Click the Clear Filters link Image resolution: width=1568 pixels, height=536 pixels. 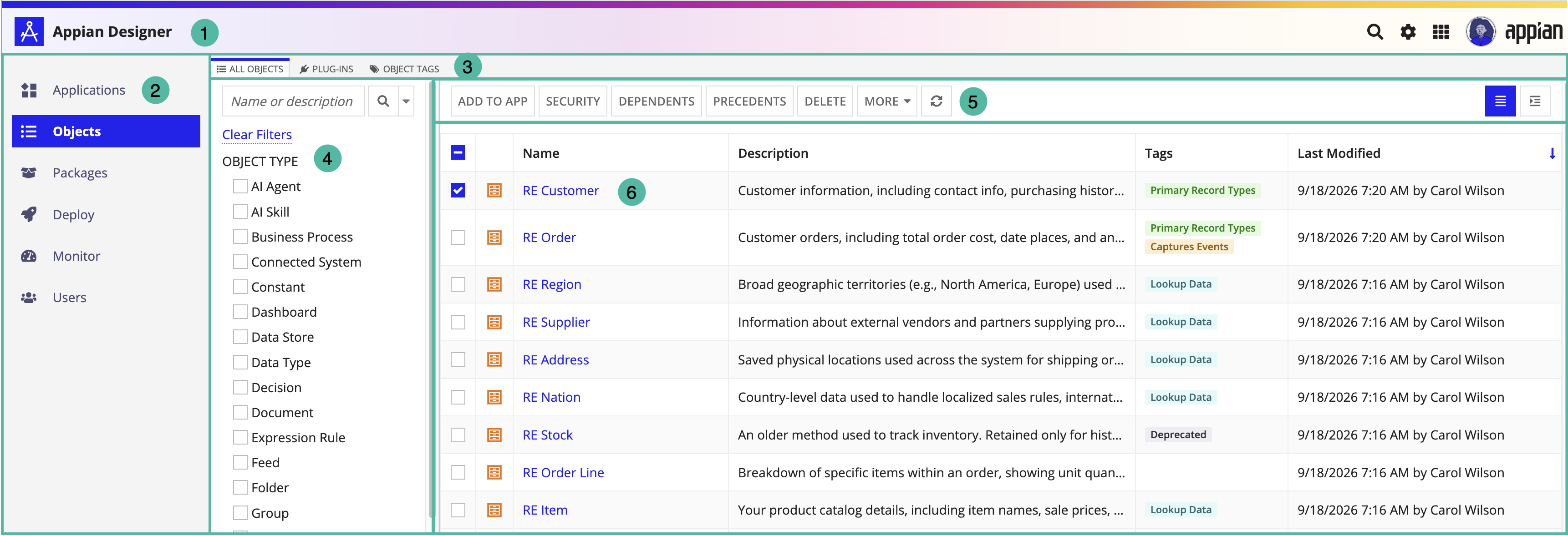(257, 135)
